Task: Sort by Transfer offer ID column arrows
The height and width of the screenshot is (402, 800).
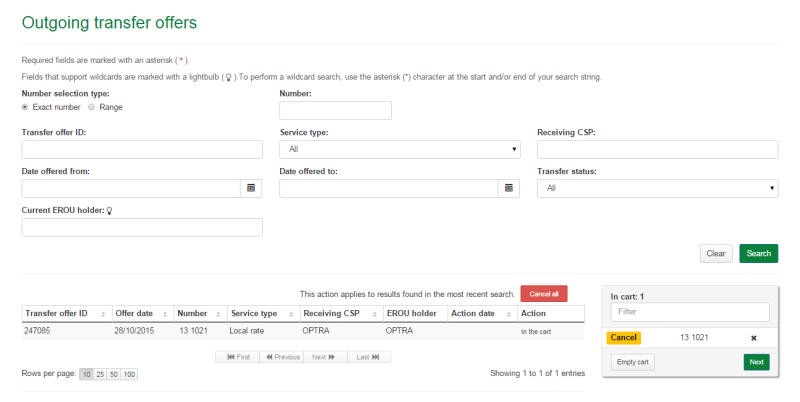Action: (103, 314)
